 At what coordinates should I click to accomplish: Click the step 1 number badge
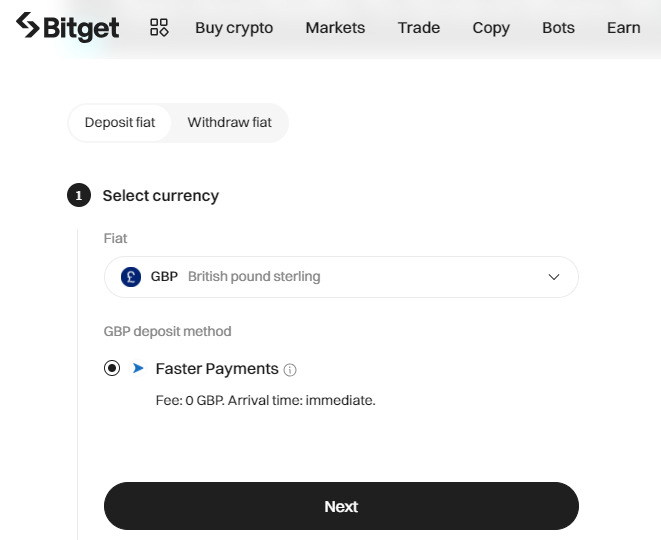pyautogui.click(x=79, y=195)
